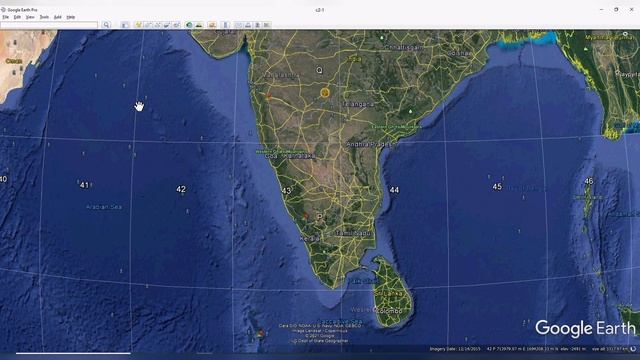Click the Email toolbar icon
Screen dimensions: 640x360
pos(238,25)
